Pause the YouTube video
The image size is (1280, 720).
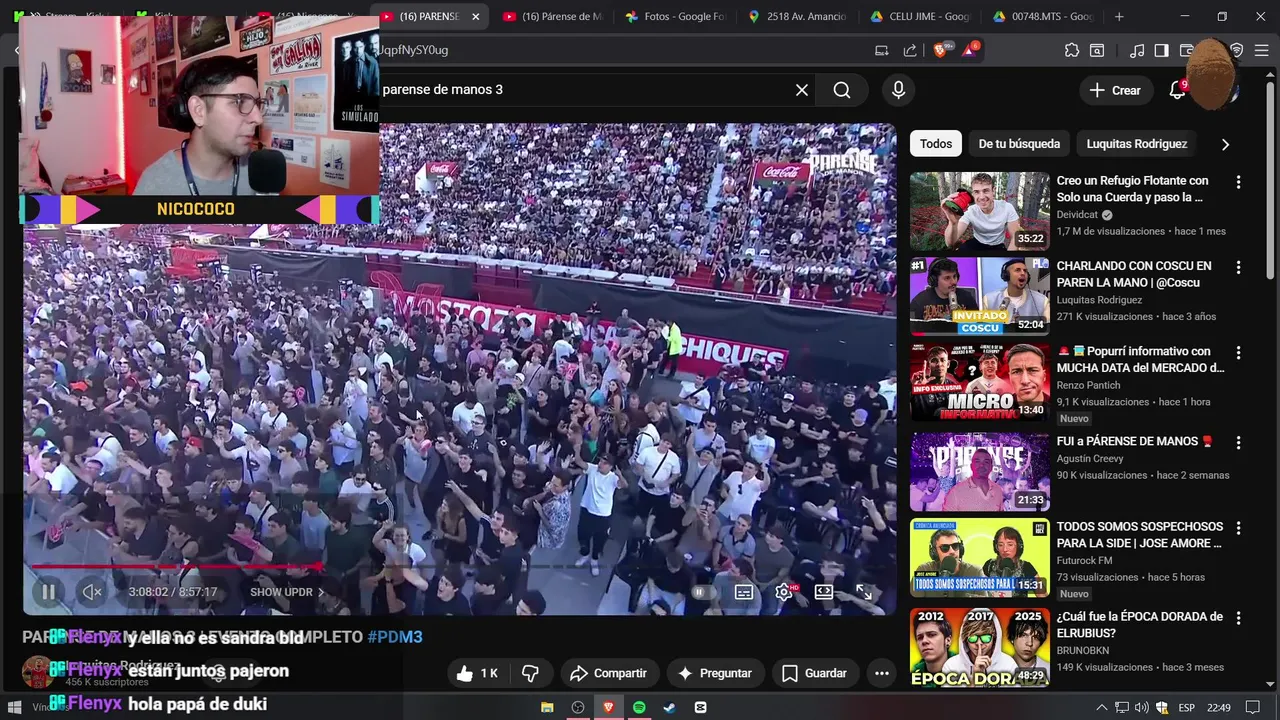[48, 592]
